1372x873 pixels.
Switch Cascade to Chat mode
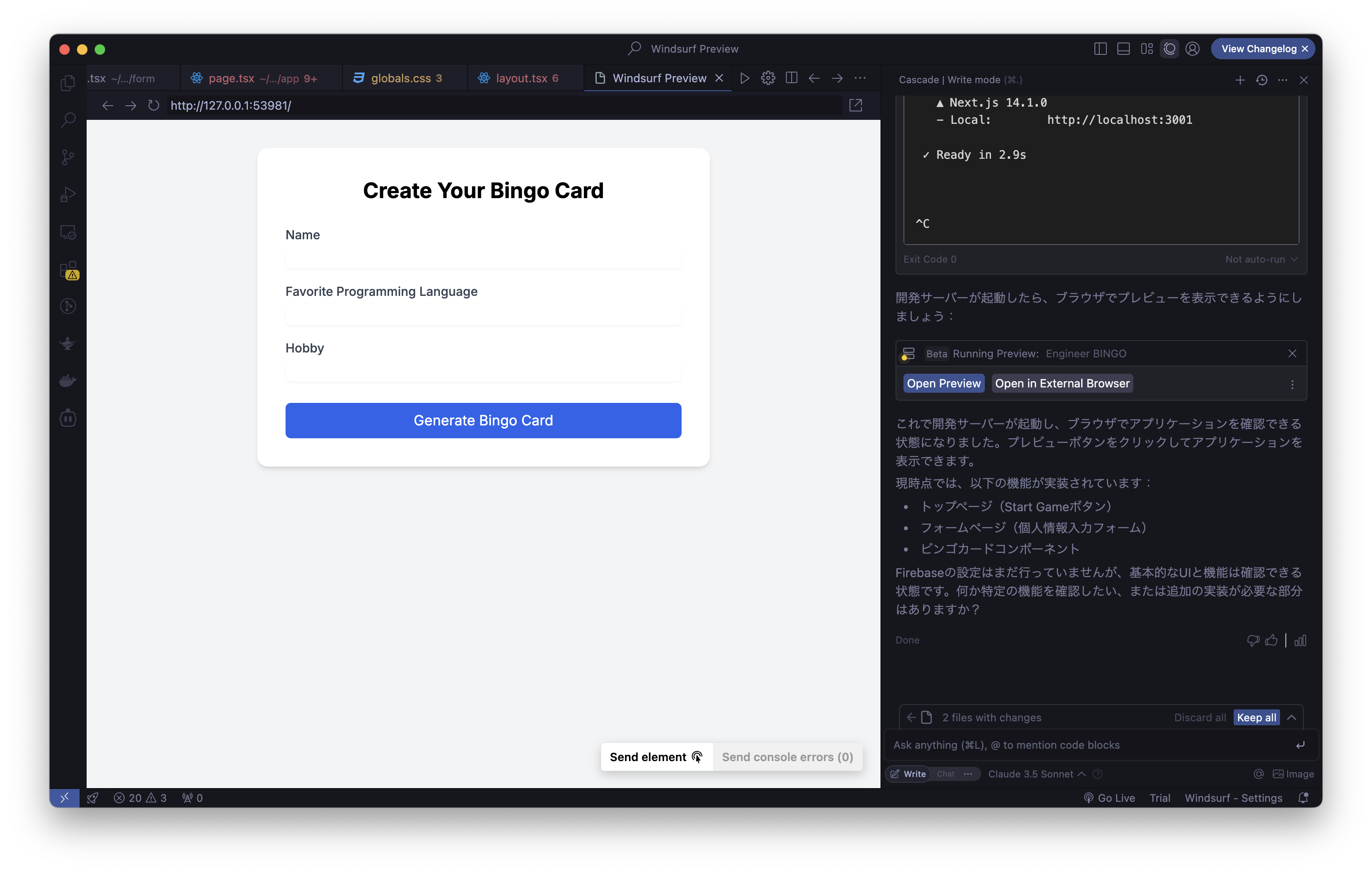click(x=945, y=774)
